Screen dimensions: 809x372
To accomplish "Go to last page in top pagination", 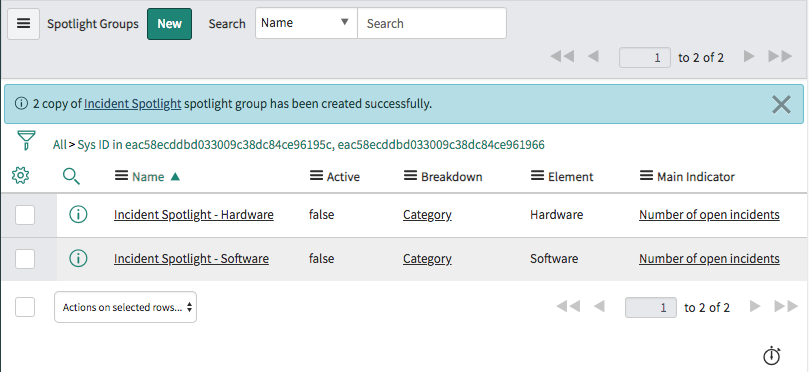I will pyautogui.click(x=780, y=57).
